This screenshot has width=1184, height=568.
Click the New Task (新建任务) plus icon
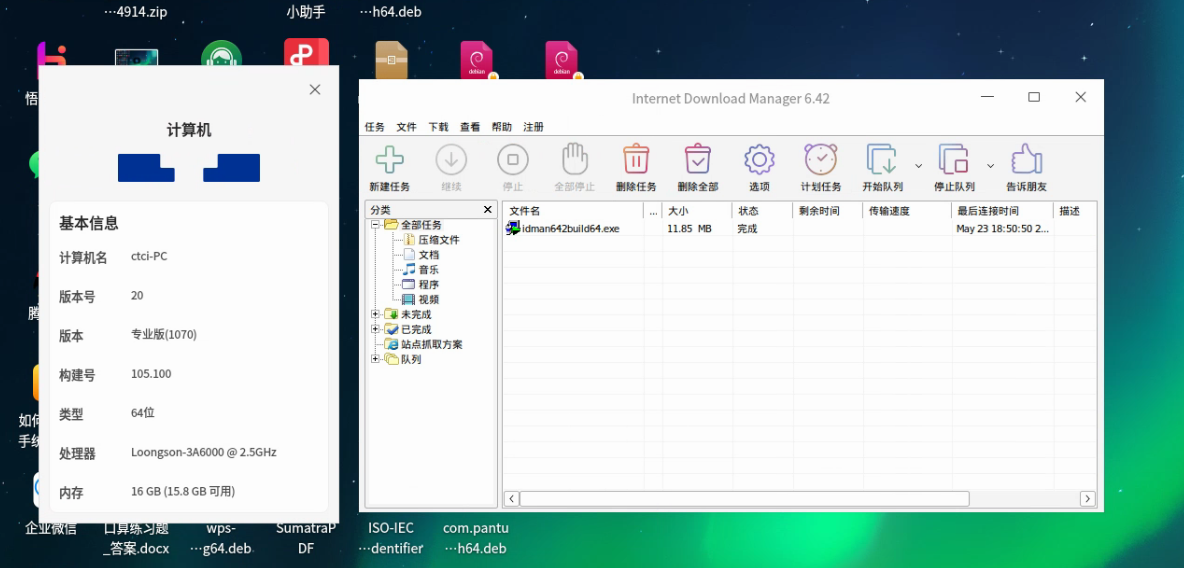[x=390, y=160]
